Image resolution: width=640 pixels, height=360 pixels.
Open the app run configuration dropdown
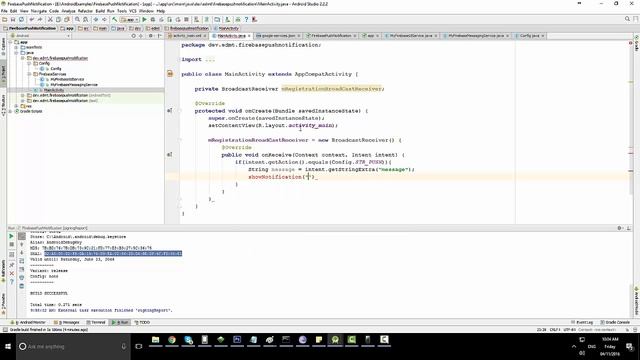point(129,19)
